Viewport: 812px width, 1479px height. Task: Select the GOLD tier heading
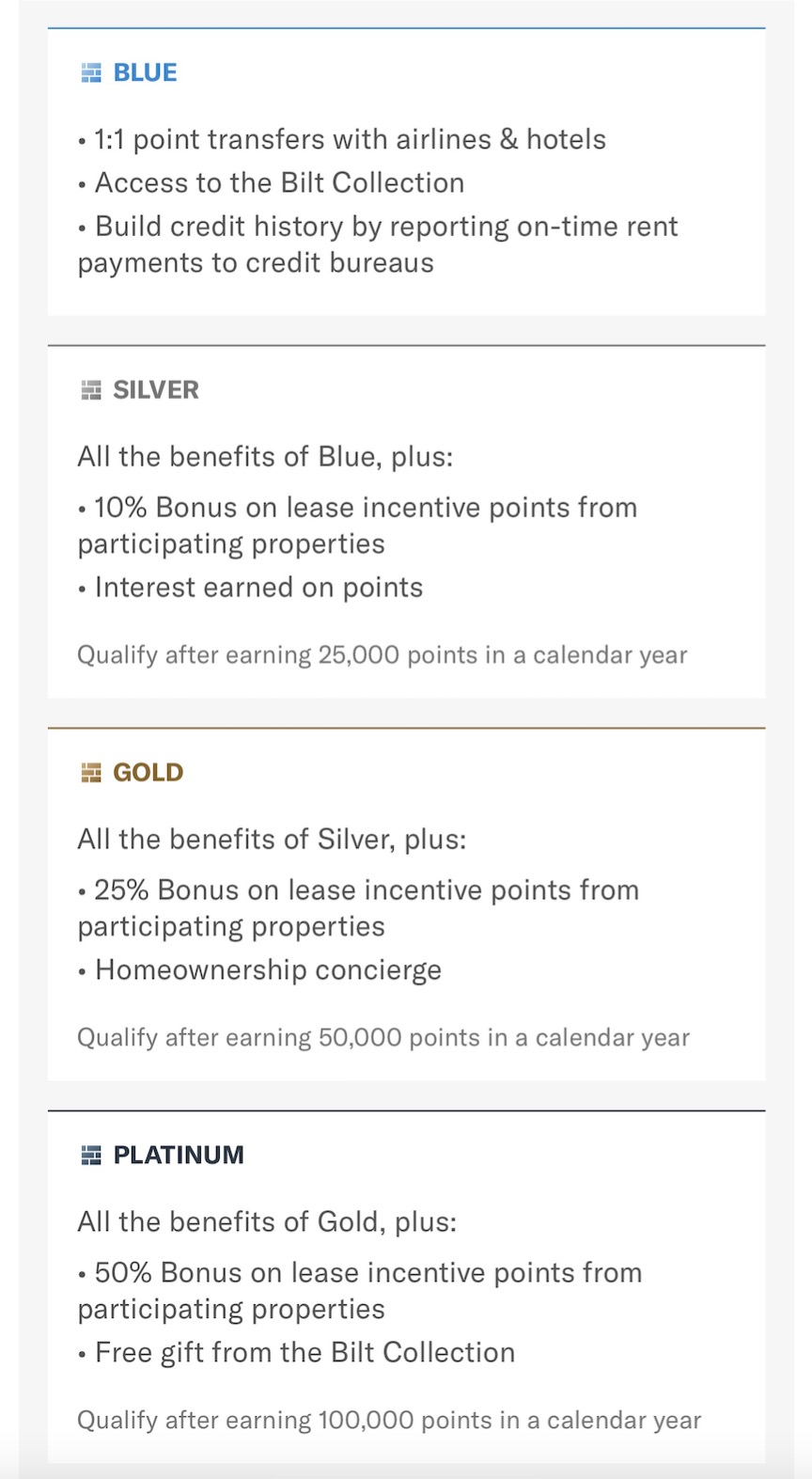148,773
